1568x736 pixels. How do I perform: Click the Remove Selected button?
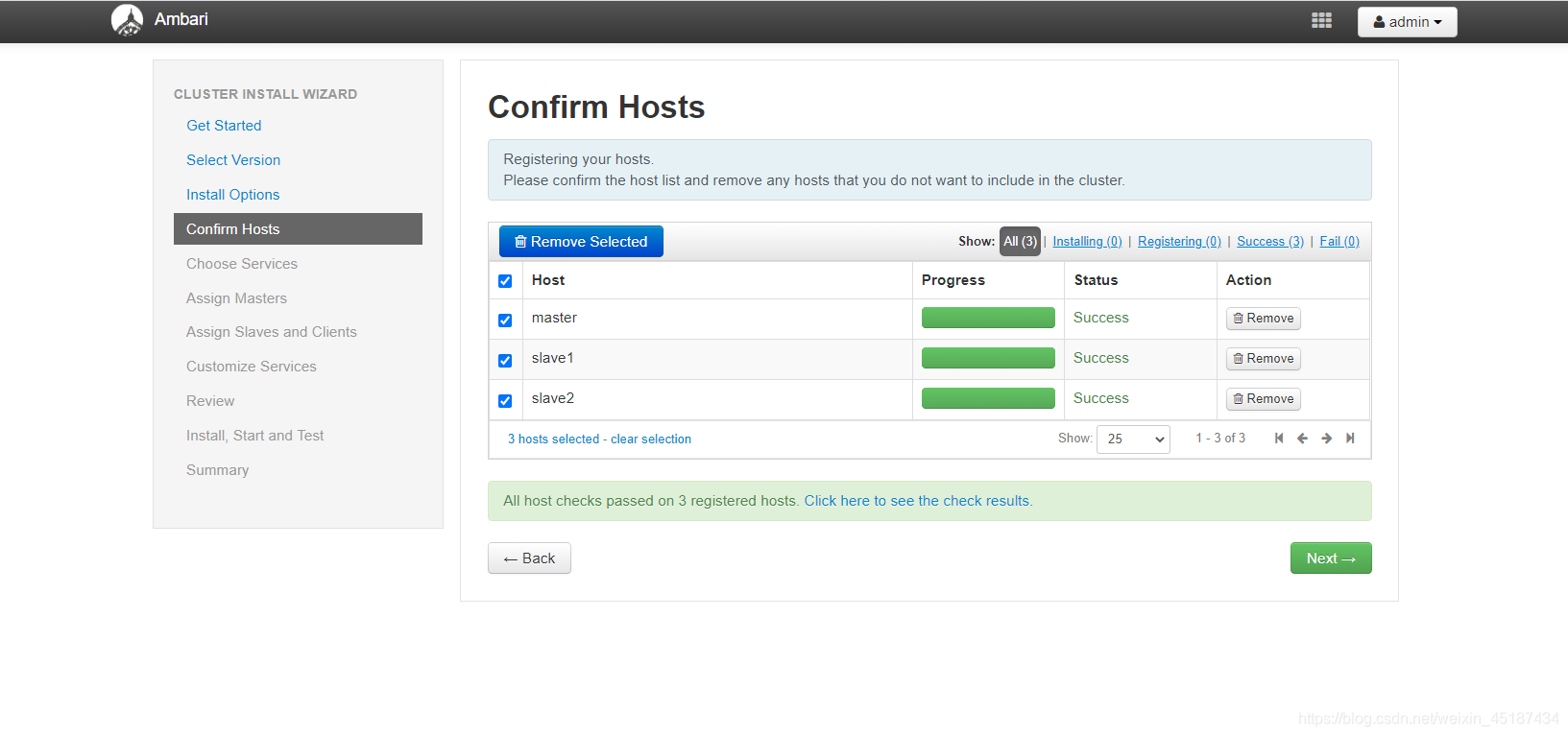pos(581,242)
